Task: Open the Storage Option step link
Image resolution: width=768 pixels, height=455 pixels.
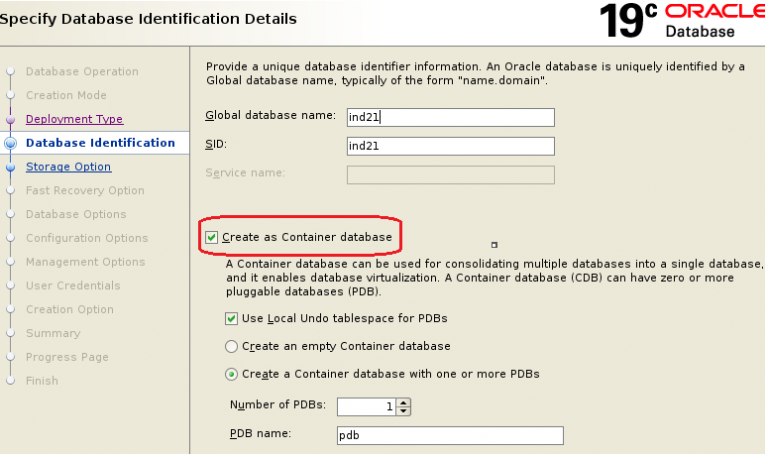Action: [68, 167]
